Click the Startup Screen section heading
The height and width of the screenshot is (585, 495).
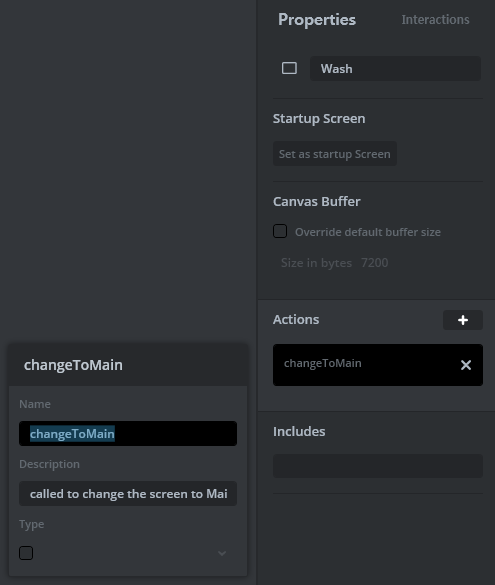(x=319, y=119)
